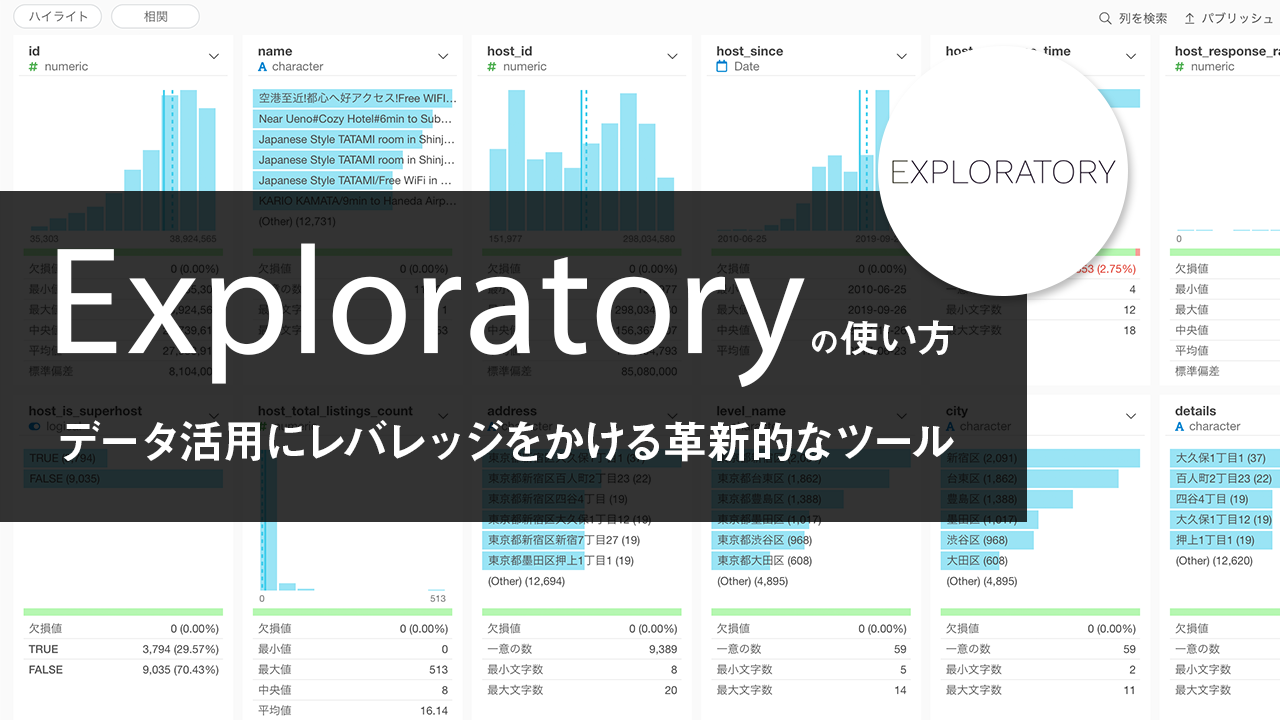Select the 空港至近!都心へ好アクセス bar in name

point(354,98)
